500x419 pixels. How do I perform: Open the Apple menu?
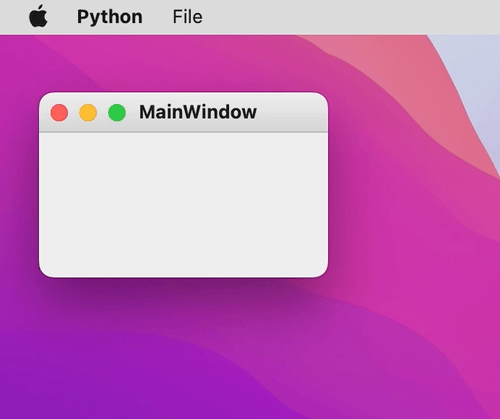tap(38, 16)
